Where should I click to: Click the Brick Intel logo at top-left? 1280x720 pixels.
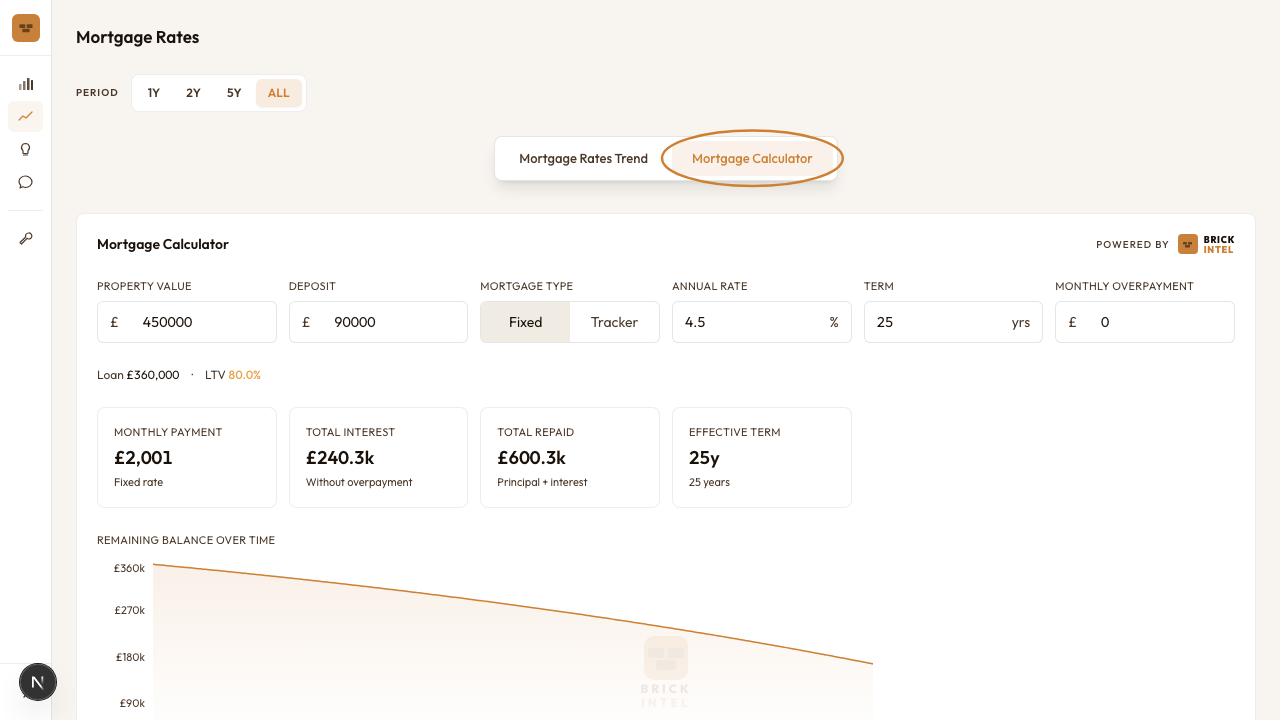pos(26,28)
